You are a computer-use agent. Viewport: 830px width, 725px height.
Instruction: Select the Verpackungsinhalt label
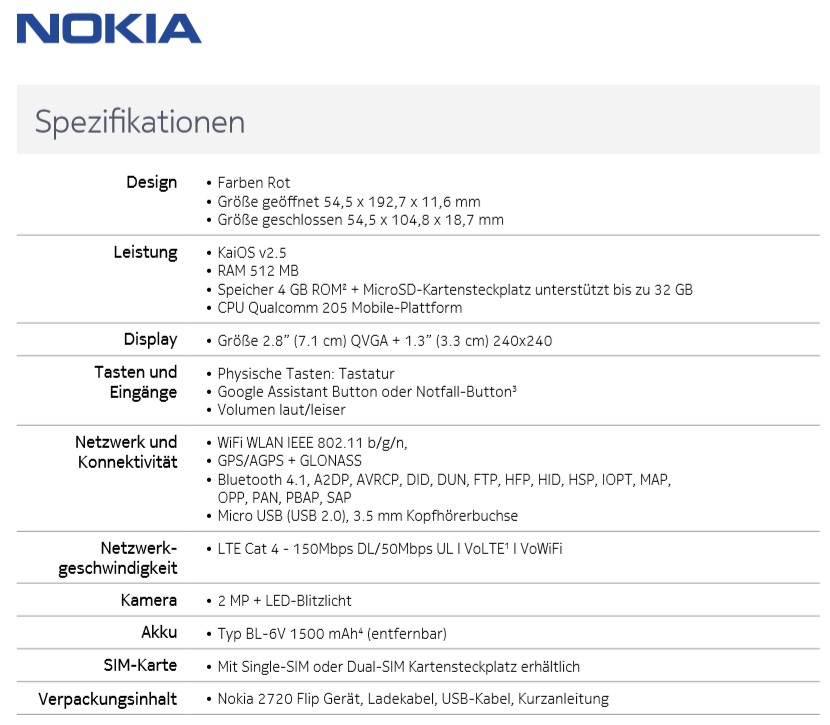point(108,698)
